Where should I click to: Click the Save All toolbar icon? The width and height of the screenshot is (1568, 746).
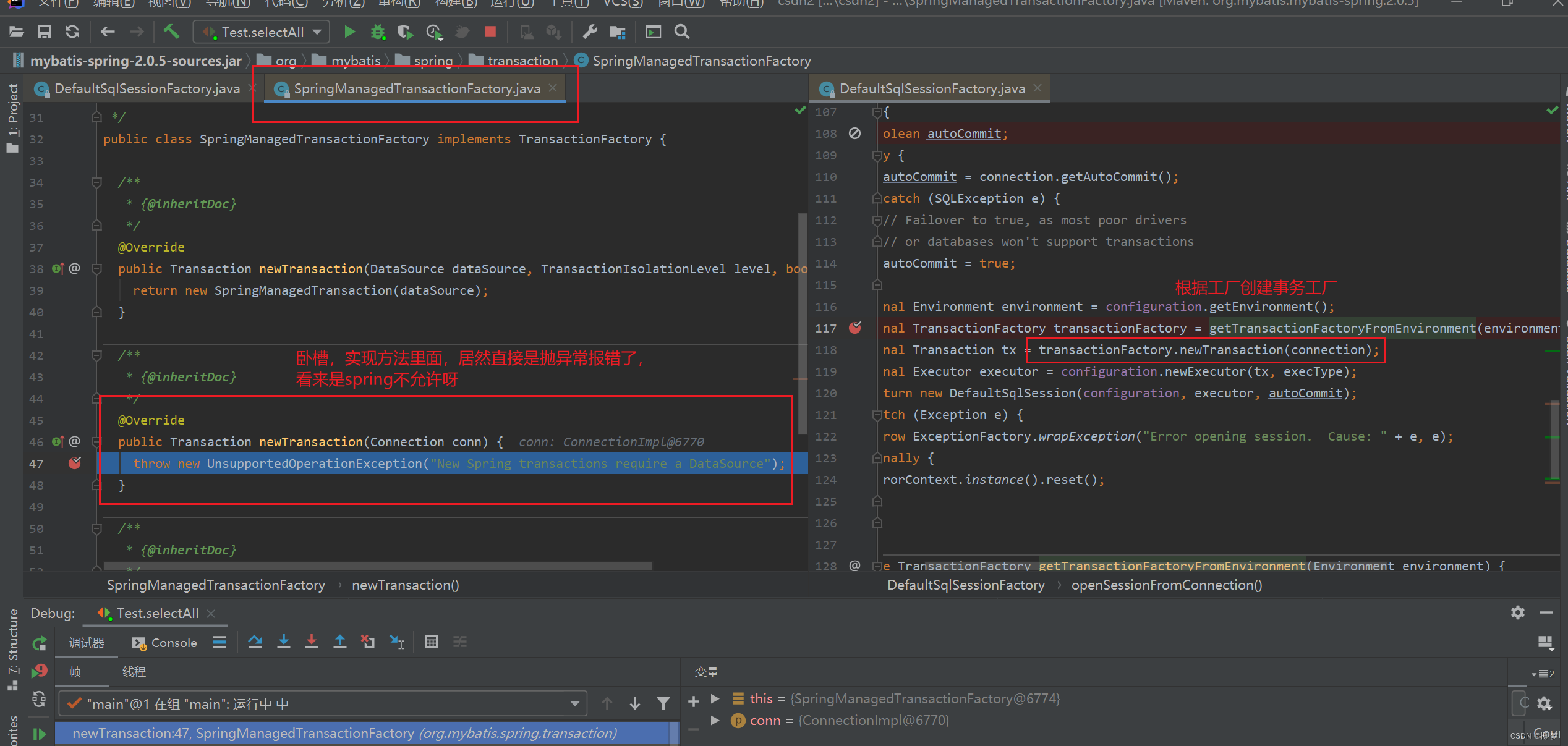[x=45, y=32]
